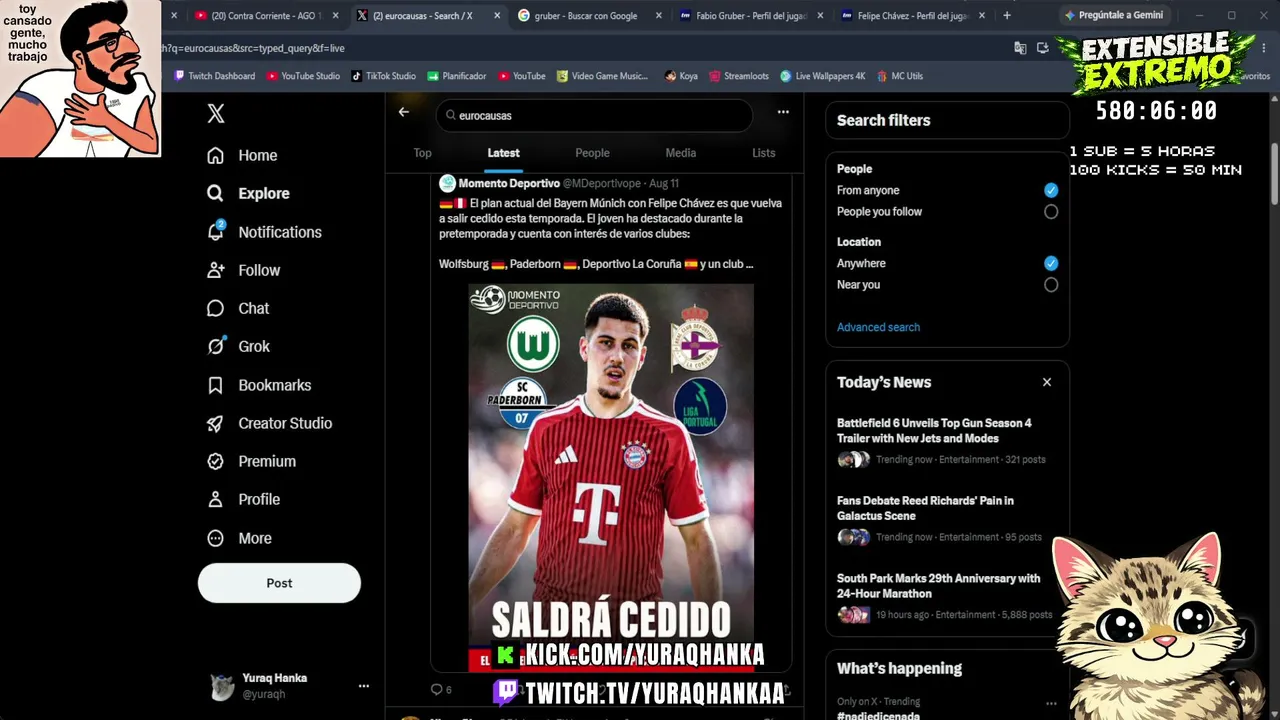Select the 'People you follow' filter

tap(1051, 211)
